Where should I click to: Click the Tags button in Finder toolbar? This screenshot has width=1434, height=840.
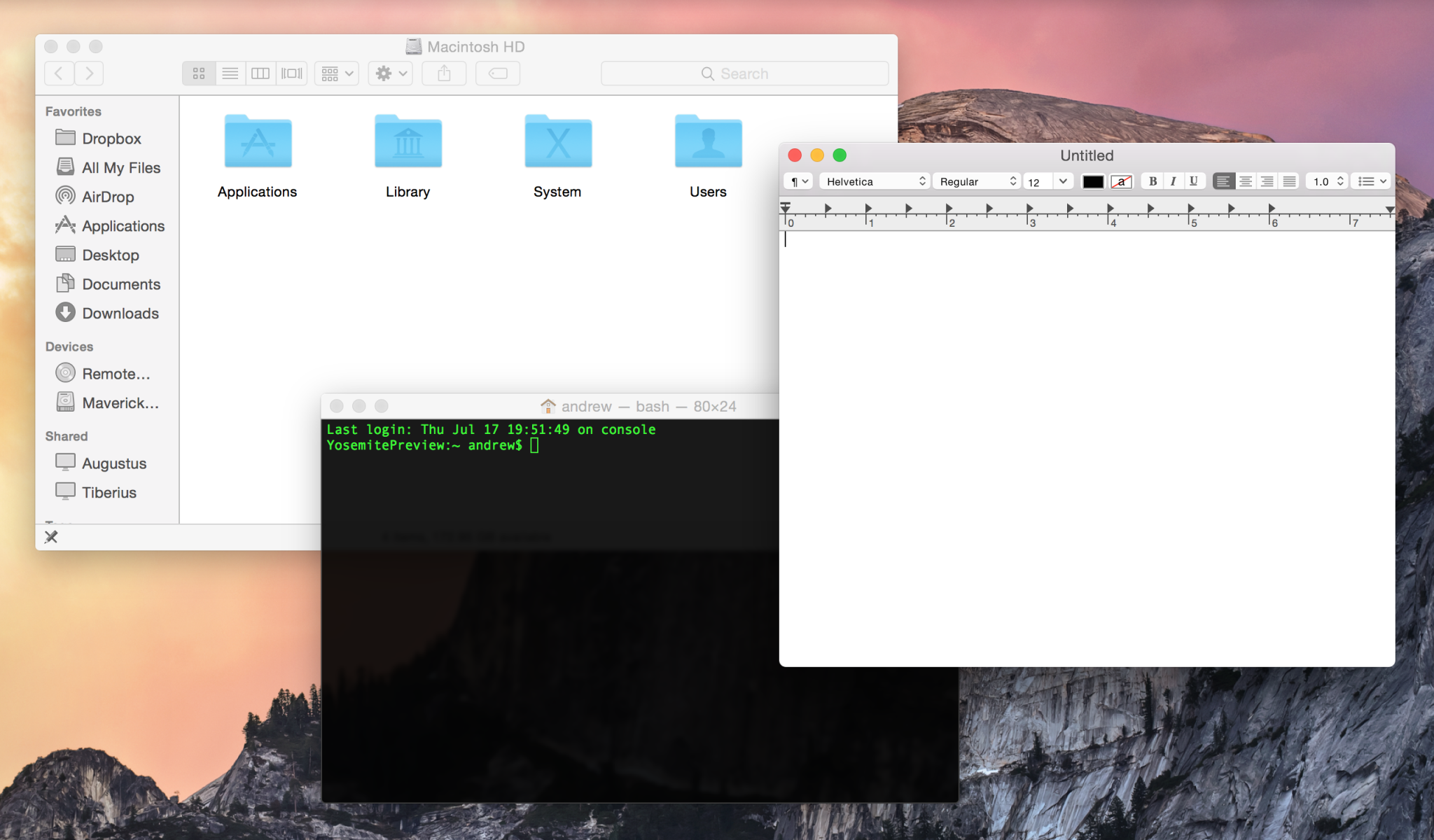point(497,73)
